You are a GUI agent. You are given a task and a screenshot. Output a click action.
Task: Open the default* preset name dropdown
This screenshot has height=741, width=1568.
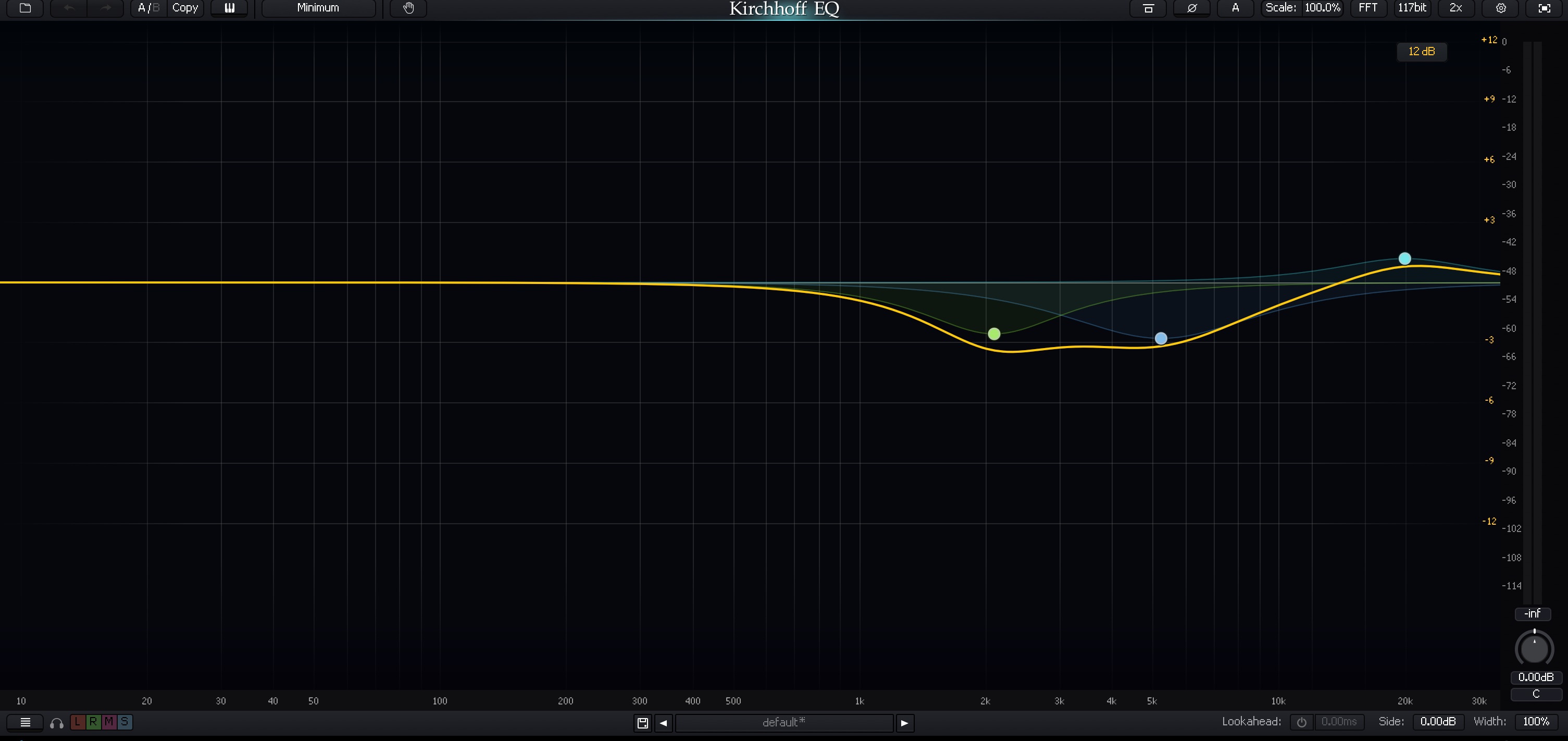[784, 723]
